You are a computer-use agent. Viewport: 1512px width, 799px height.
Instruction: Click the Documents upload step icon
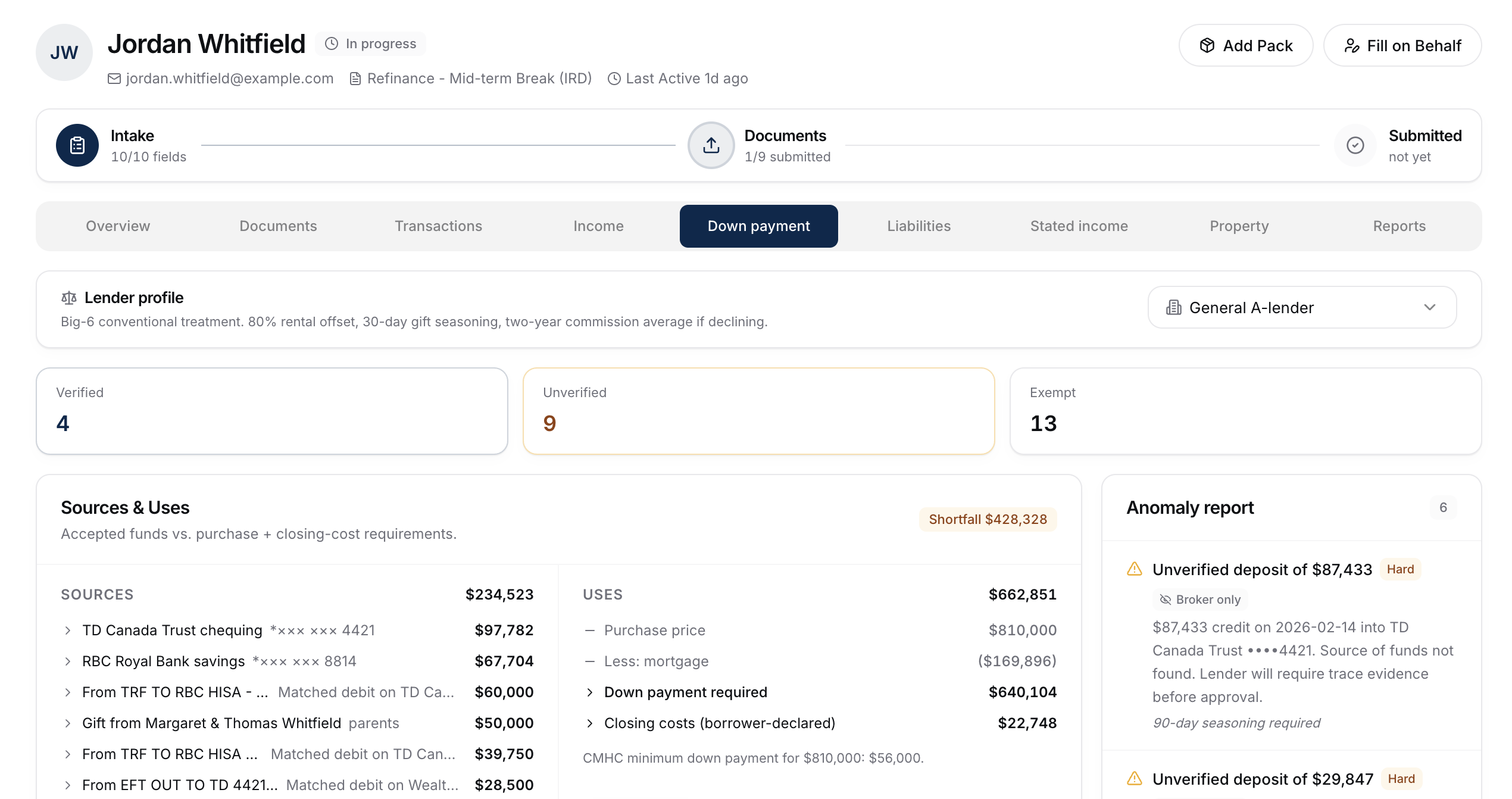click(x=711, y=145)
